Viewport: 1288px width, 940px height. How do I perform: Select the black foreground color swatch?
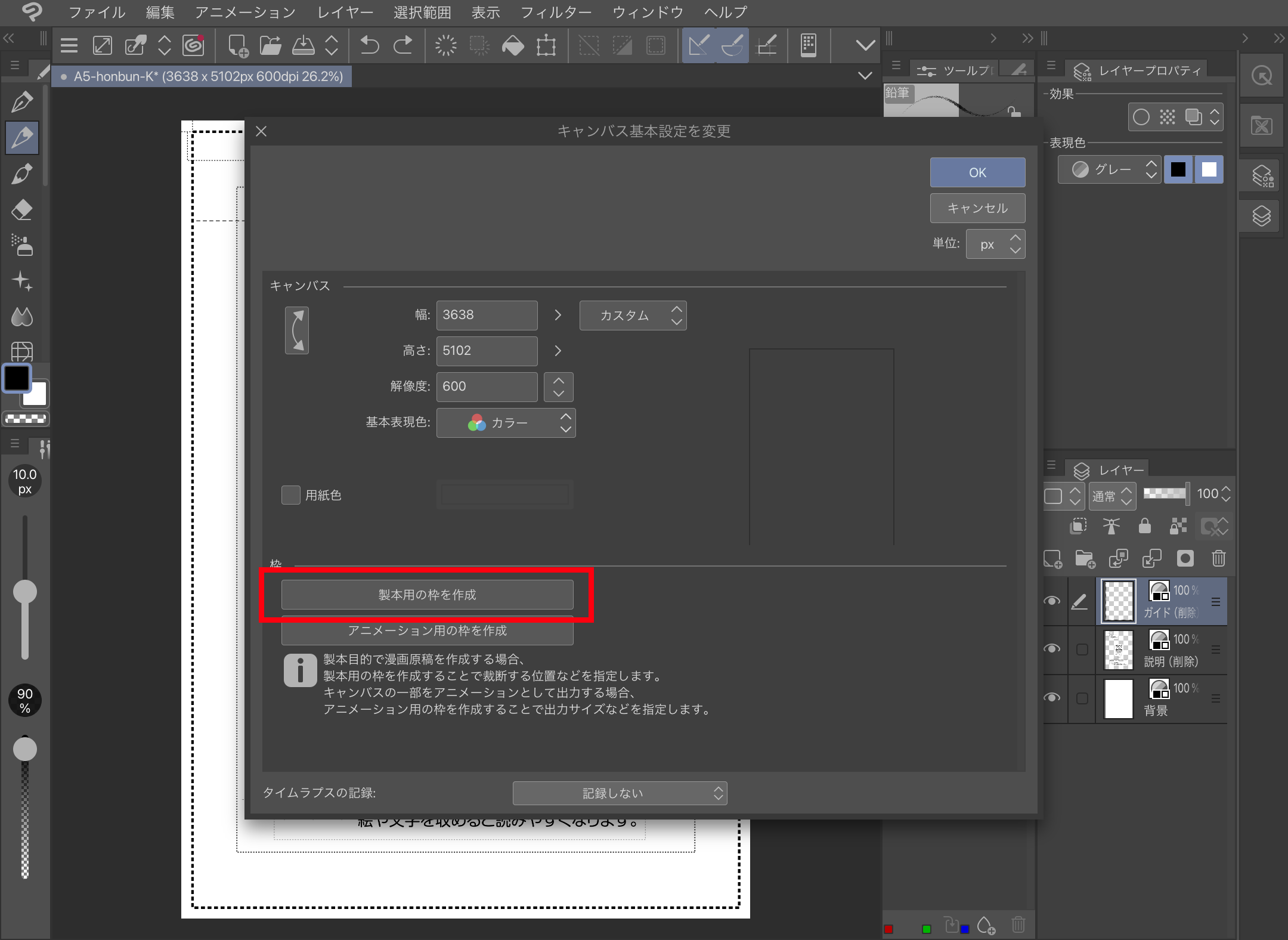click(17, 378)
